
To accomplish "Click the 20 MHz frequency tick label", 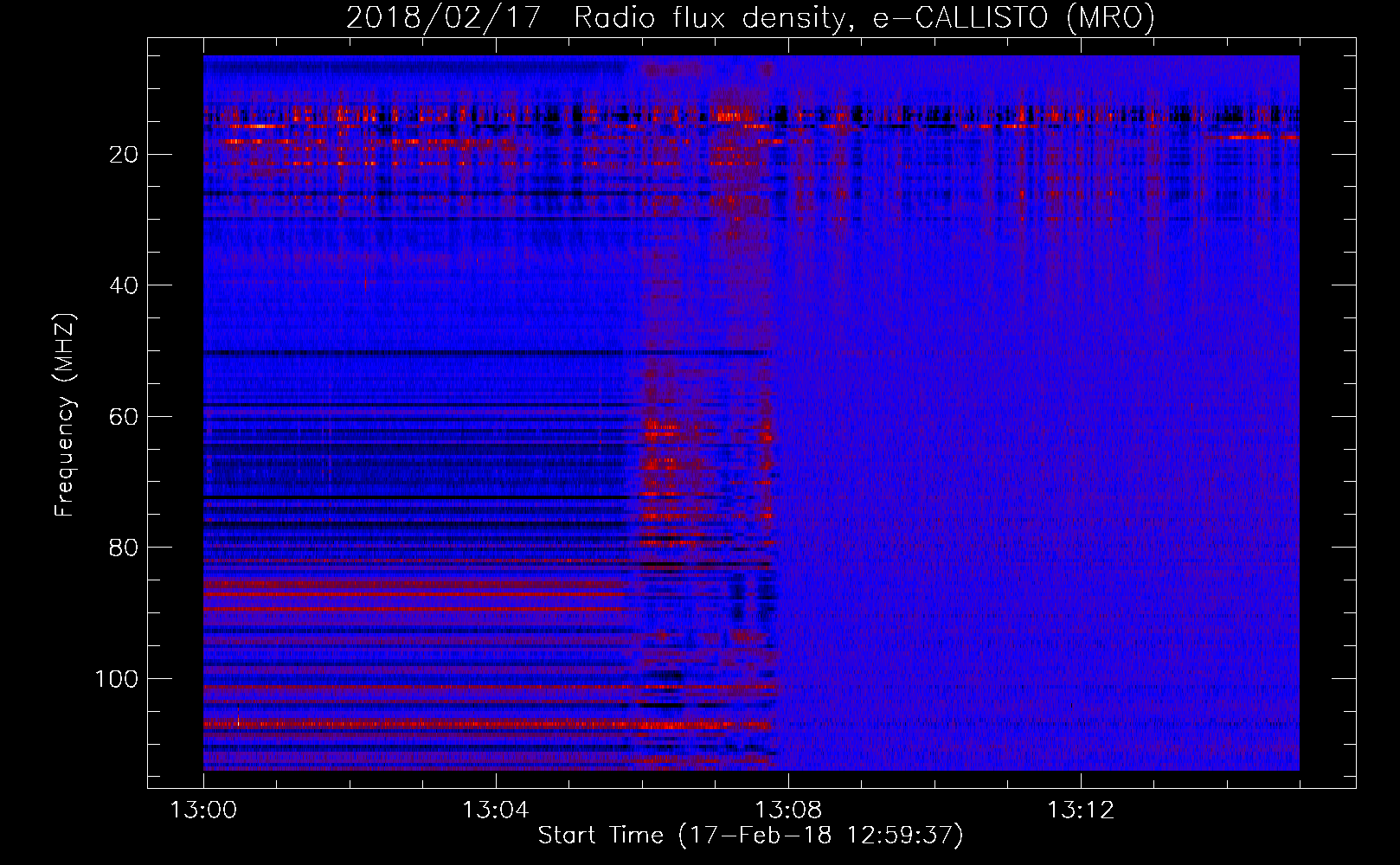I will click(x=124, y=155).
